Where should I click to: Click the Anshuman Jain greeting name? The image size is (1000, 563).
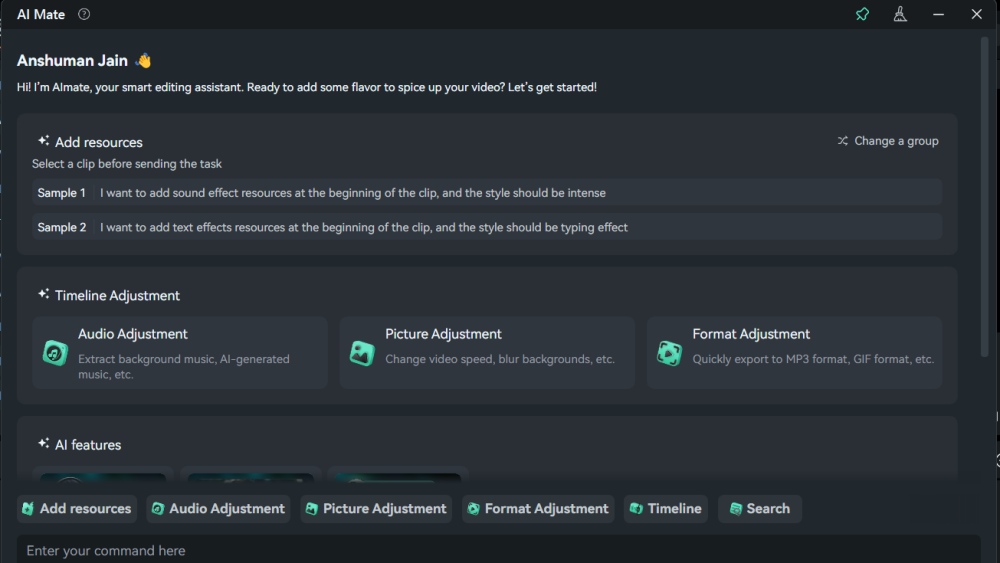click(72, 61)
